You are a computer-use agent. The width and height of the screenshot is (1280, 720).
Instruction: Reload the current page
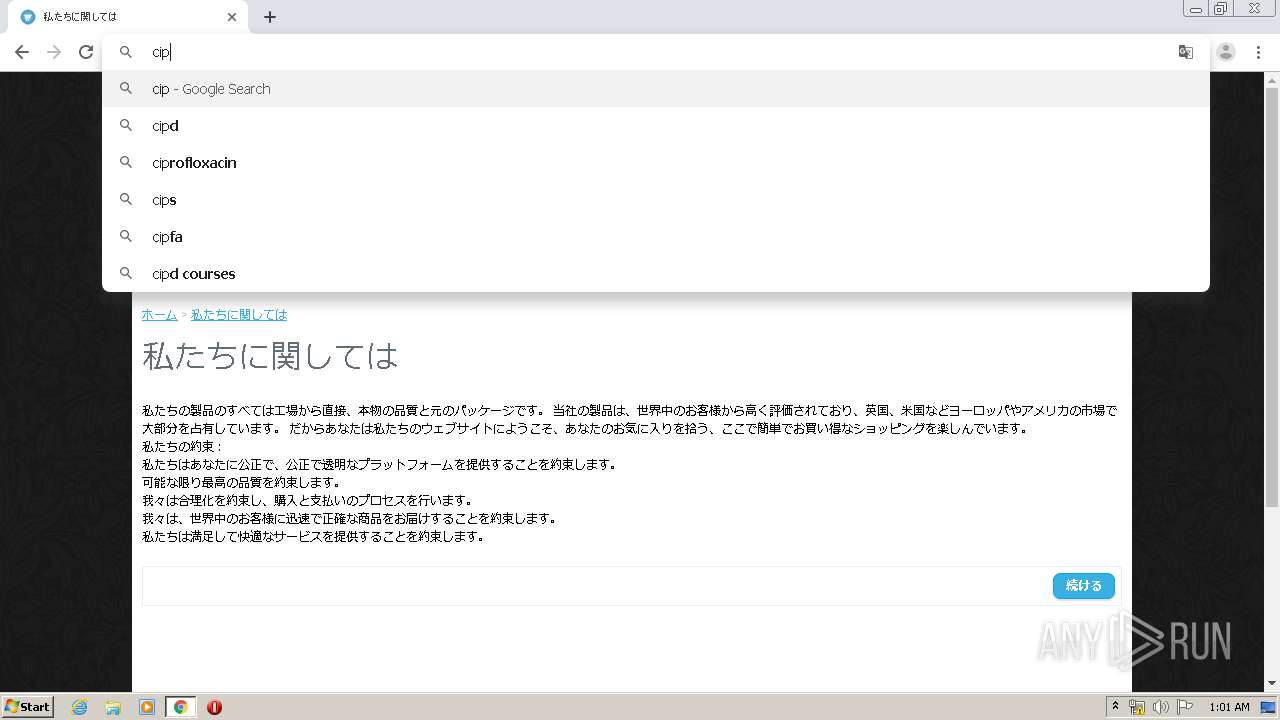point(86,52)
